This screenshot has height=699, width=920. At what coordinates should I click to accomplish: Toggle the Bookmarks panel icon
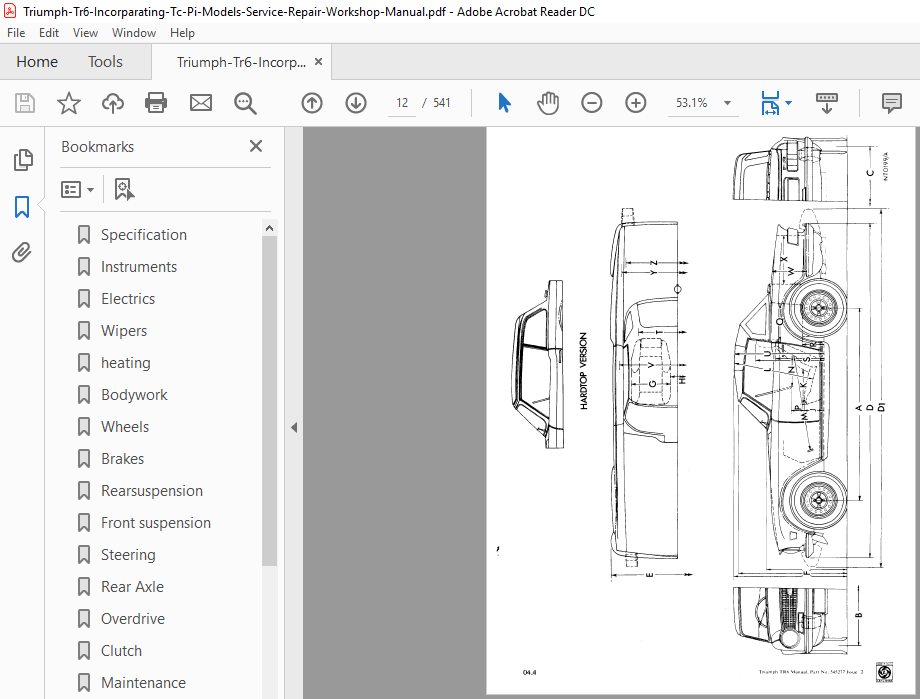(x=22, y=207)
